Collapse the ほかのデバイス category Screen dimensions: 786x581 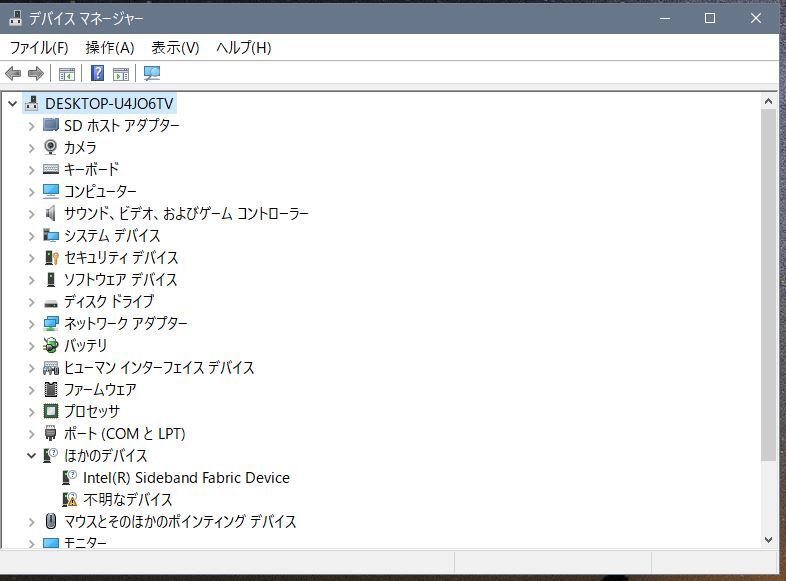coord(32,456)
